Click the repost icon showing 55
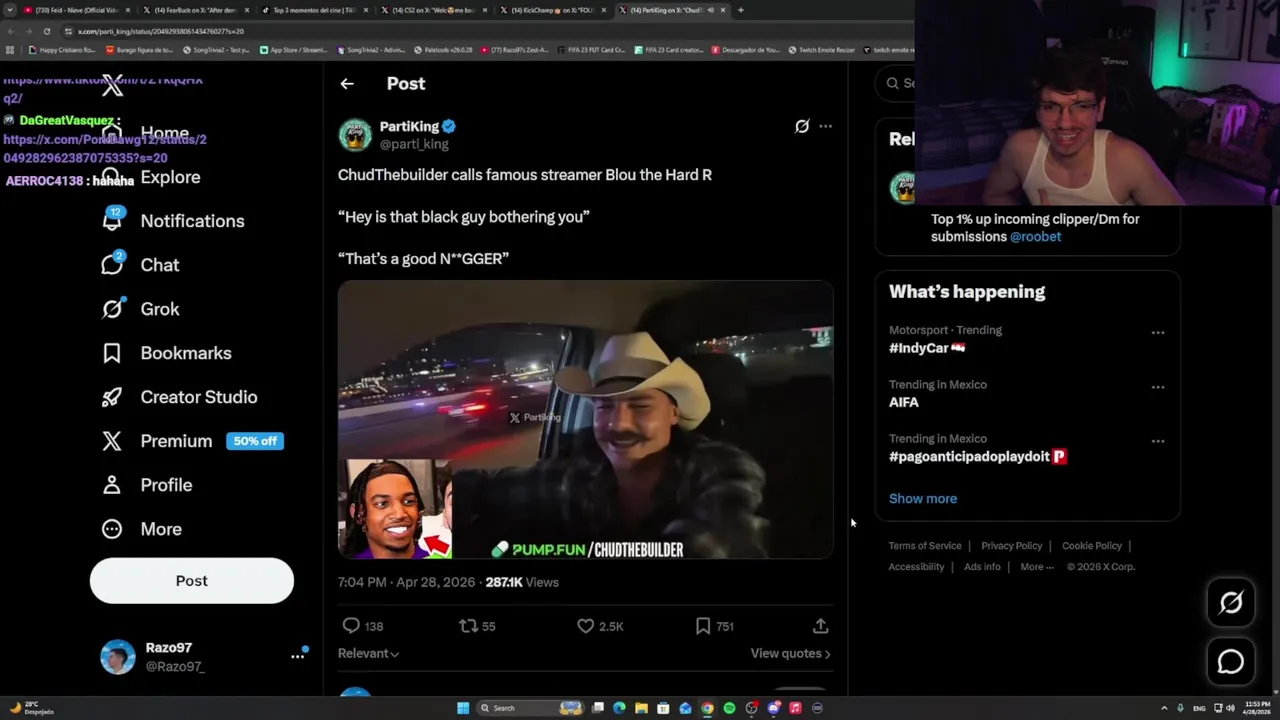Screen dimensions: 1280x720 coord(468,626)
